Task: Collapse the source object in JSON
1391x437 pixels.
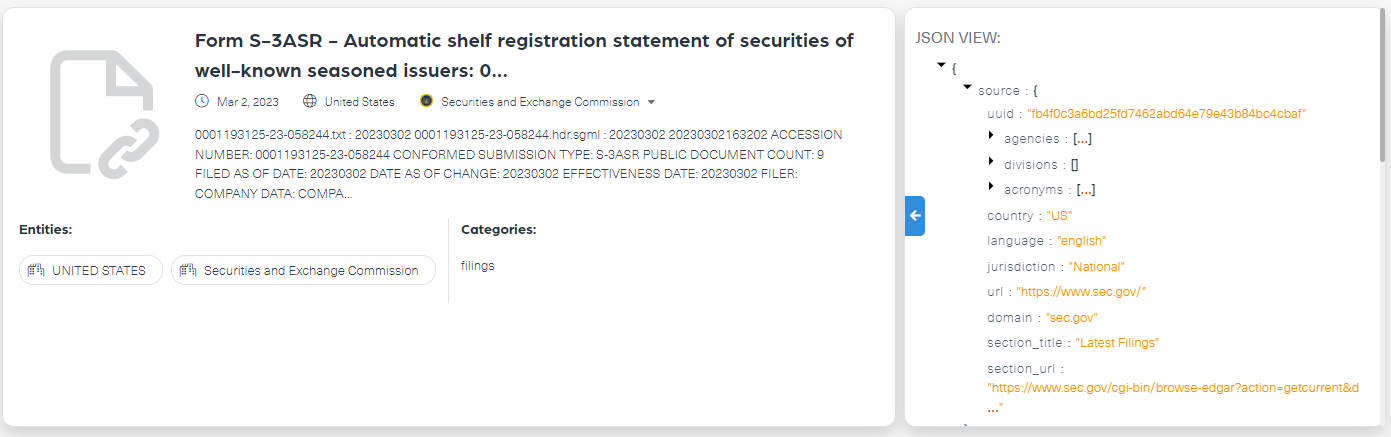Action: click(967, 87)
